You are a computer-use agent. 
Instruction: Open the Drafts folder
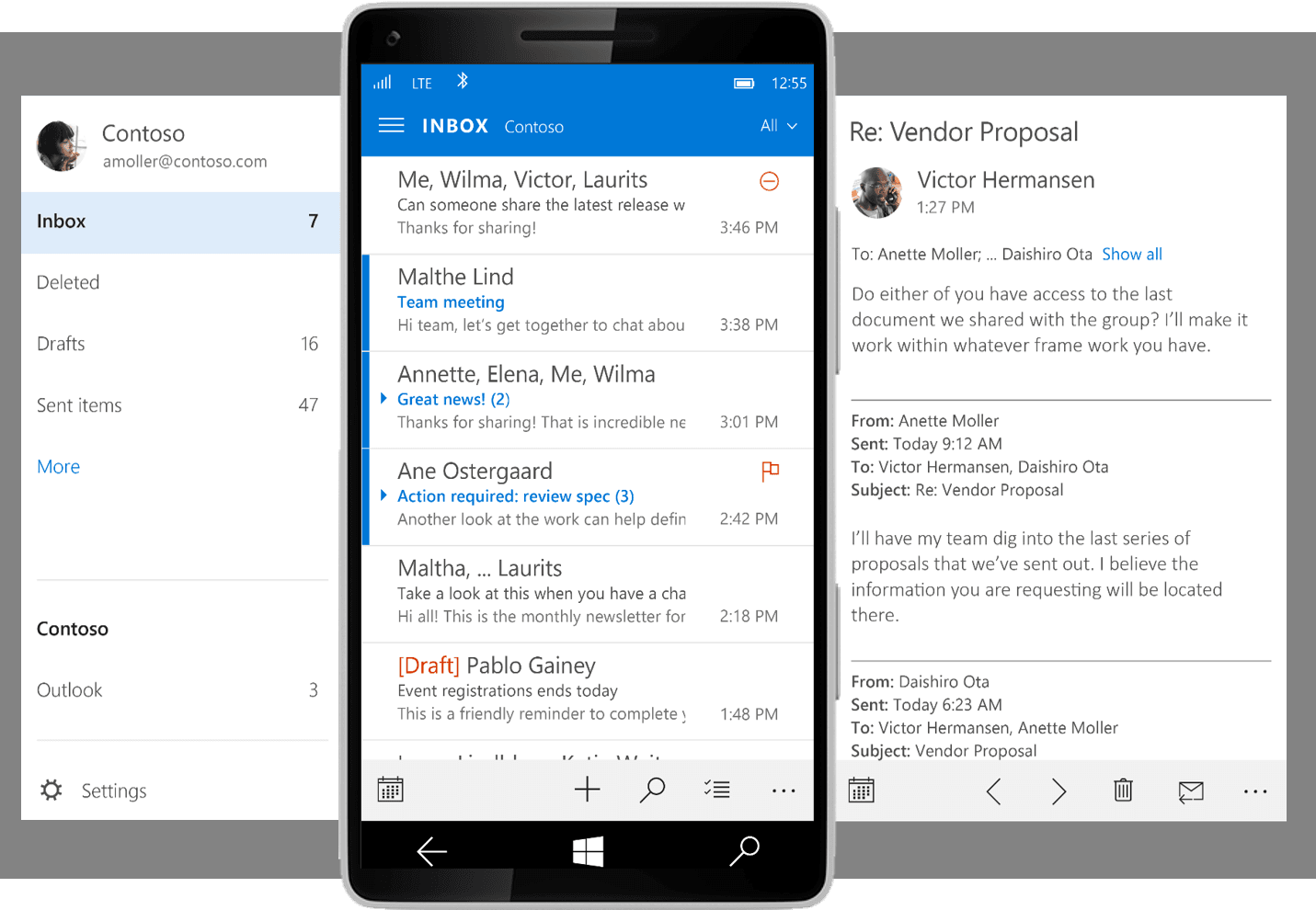click(x=181, y=344)
